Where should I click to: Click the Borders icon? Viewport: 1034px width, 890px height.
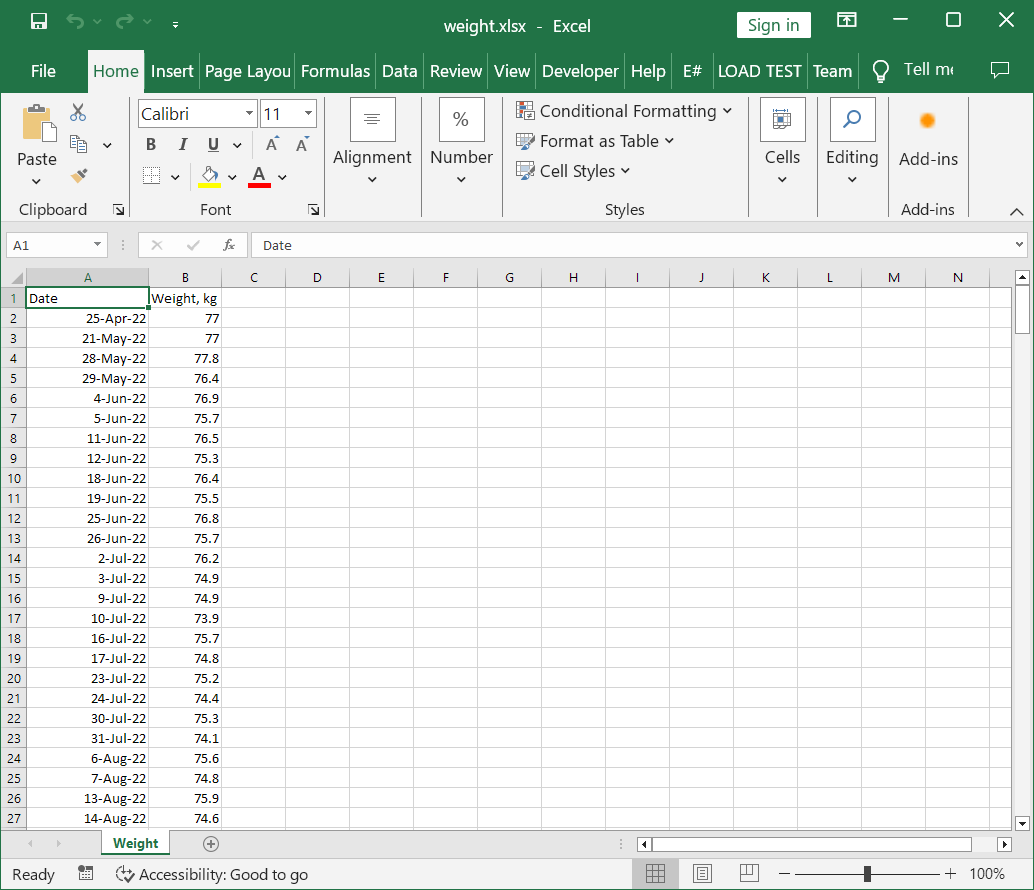tap(152, 176)
